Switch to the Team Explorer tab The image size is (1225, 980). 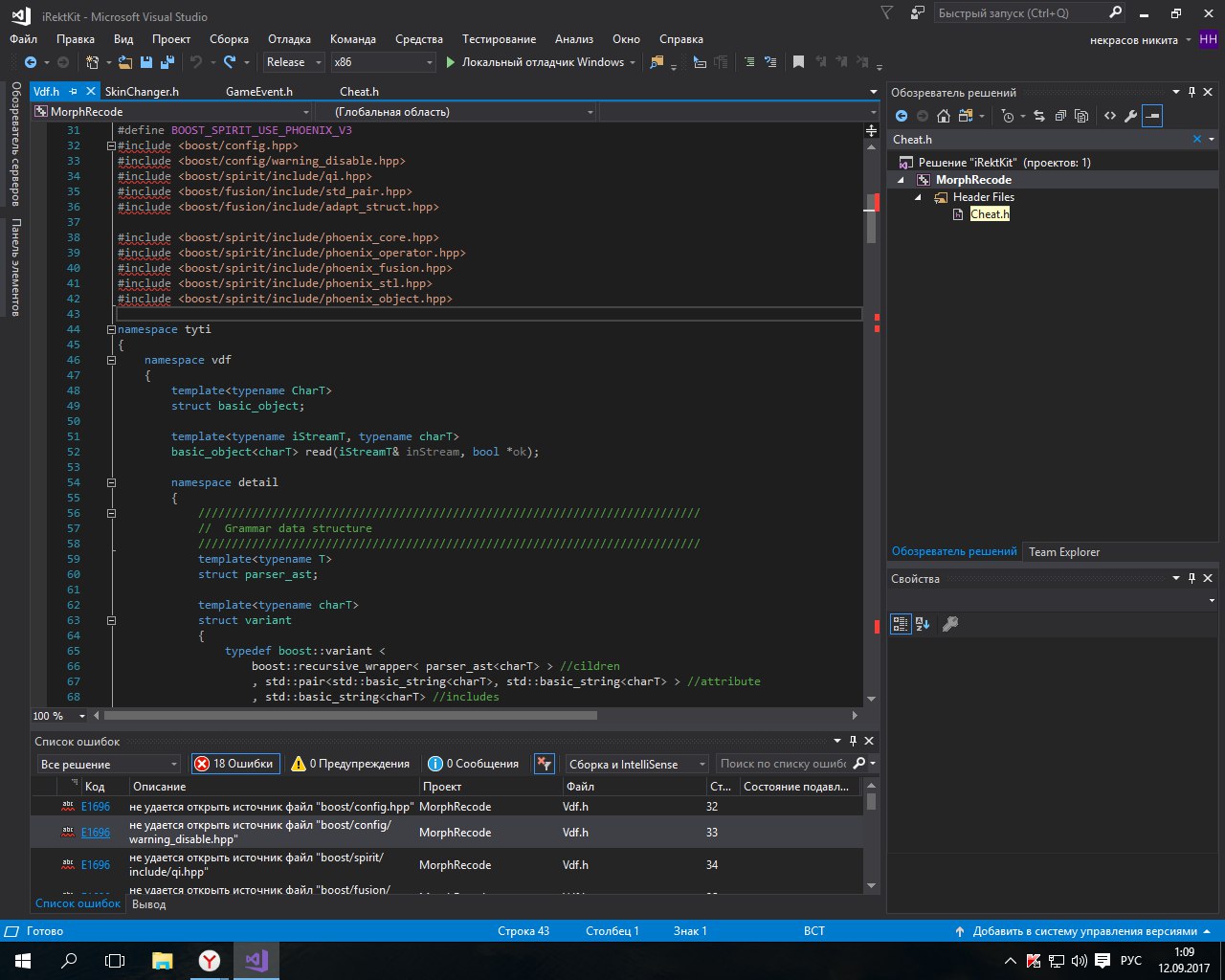1063,552
